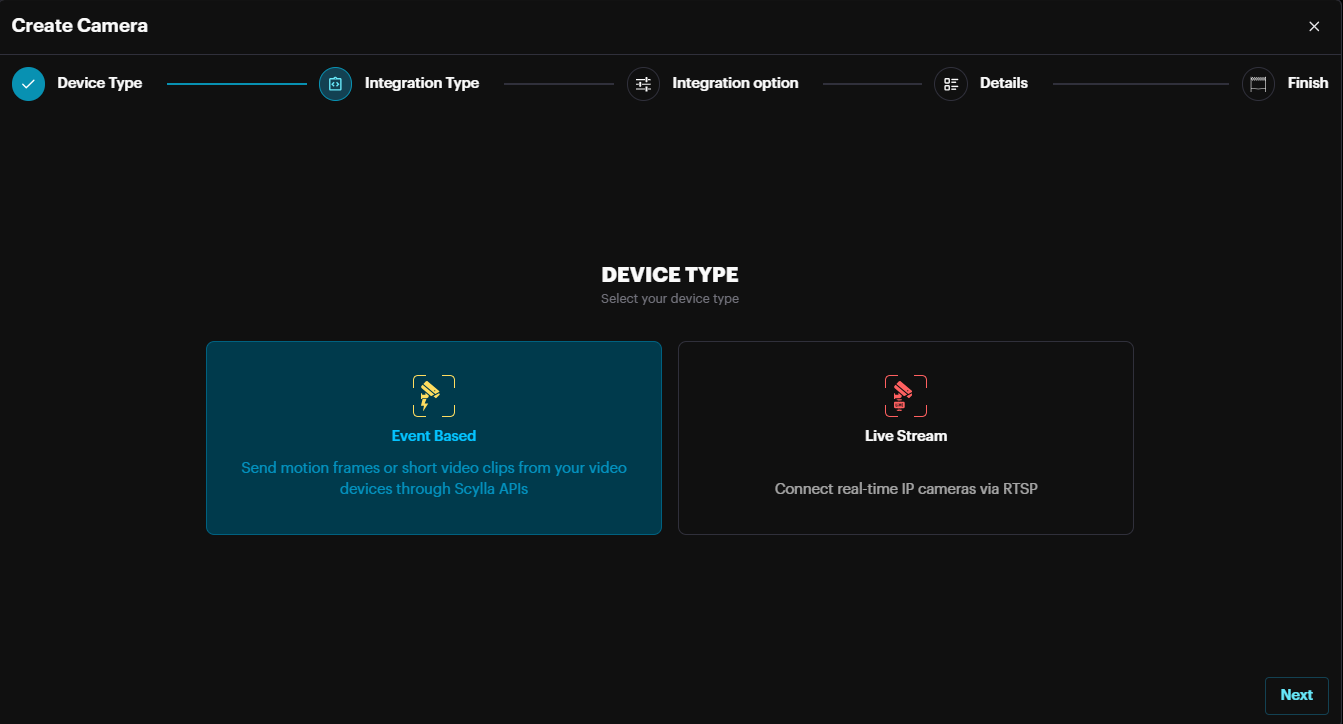The image size is (1343, 724).
Task: Click the Live Stream title text
Action: [x=905, y=436]
